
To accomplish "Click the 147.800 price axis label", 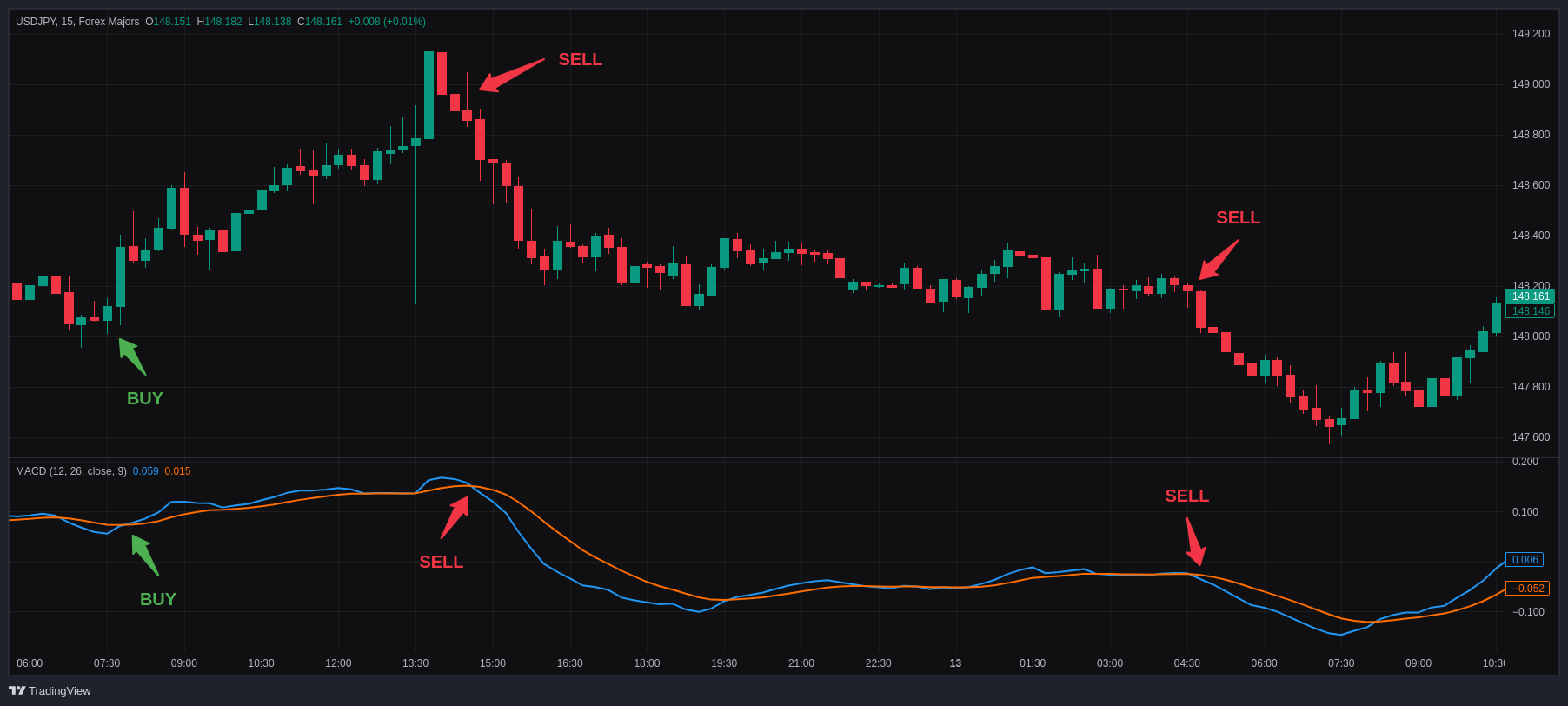I will click(1531, 387).
